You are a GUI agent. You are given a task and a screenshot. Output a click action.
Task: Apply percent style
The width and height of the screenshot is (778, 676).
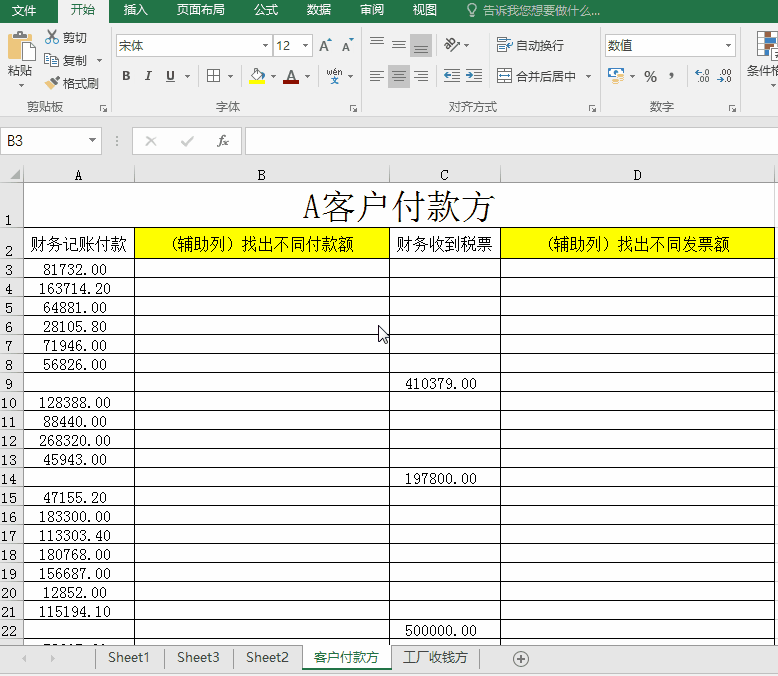pos(650,76)
